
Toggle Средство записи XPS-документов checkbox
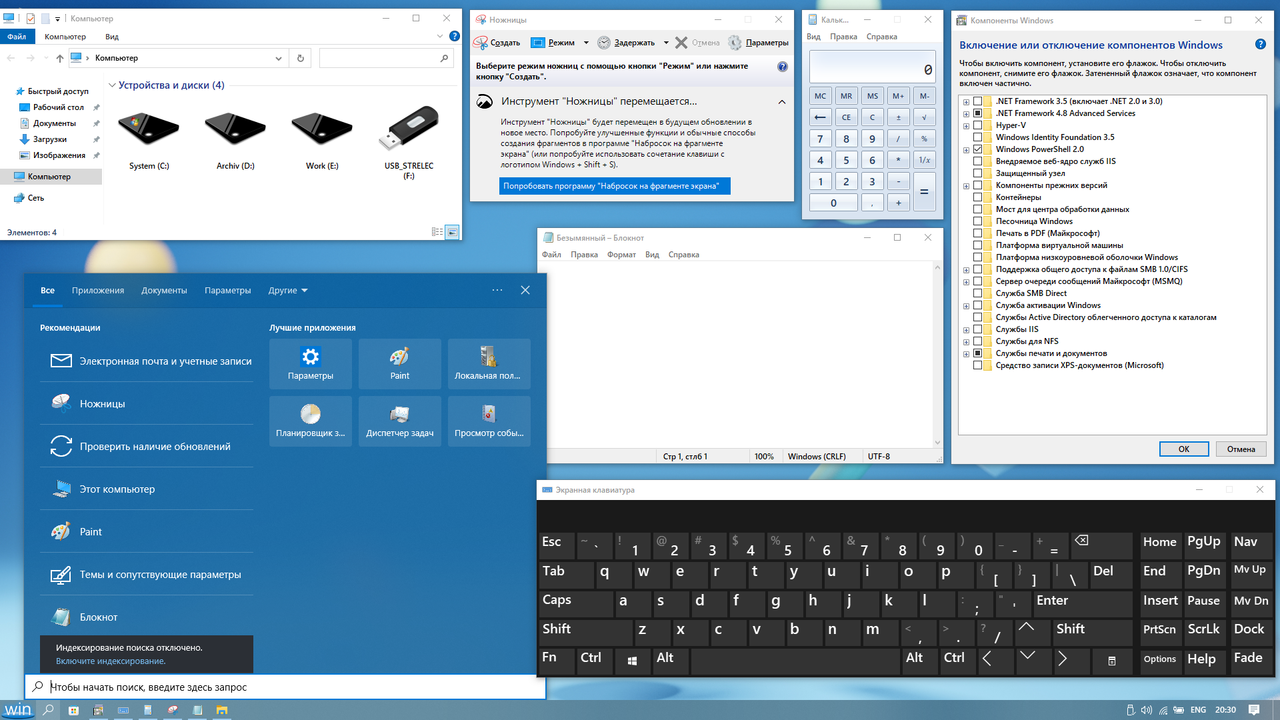(x=978, y=365)
